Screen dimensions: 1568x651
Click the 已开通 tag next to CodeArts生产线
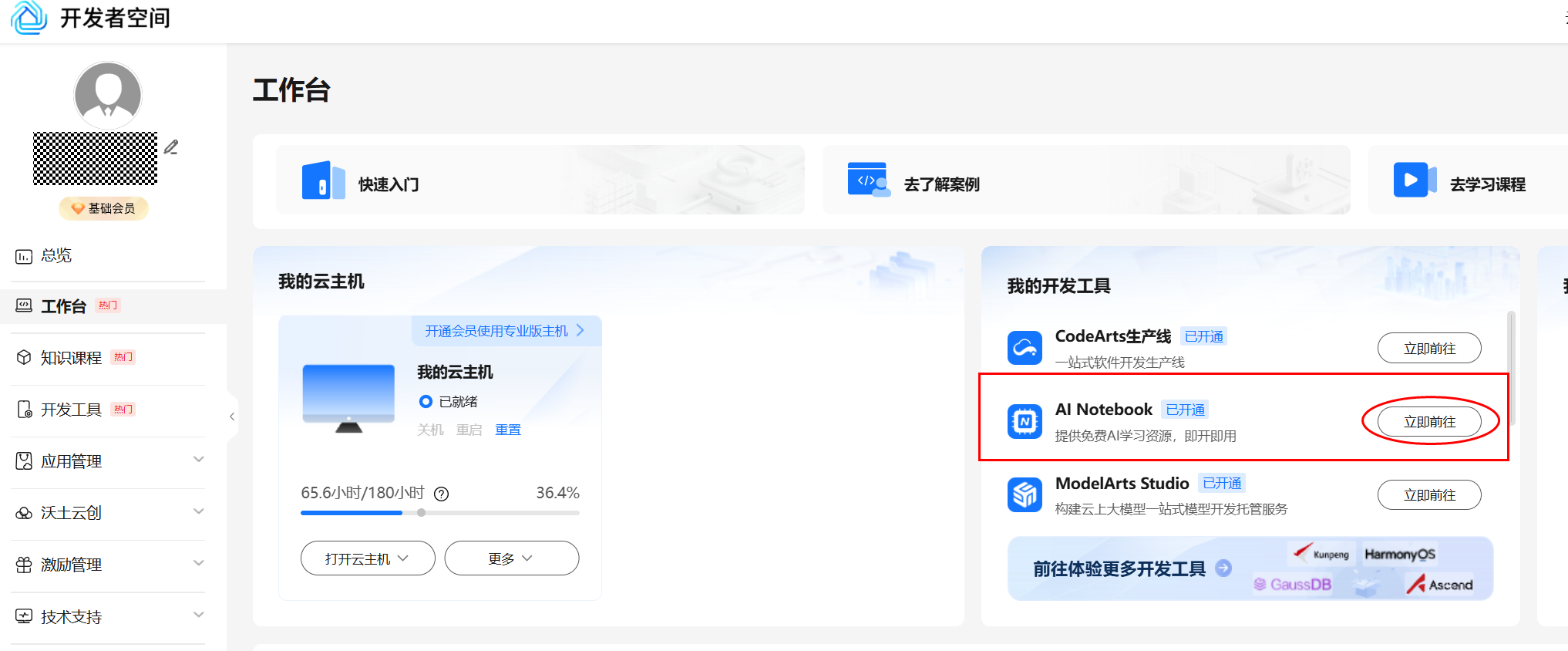[x=1203, y=336]
